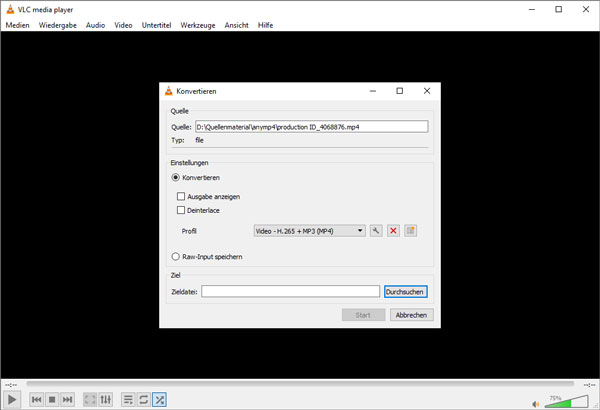Close the Konvertieren dialog
Image resolution: width=600 pixels, height=410 pixels.
(x=427, y=91)
